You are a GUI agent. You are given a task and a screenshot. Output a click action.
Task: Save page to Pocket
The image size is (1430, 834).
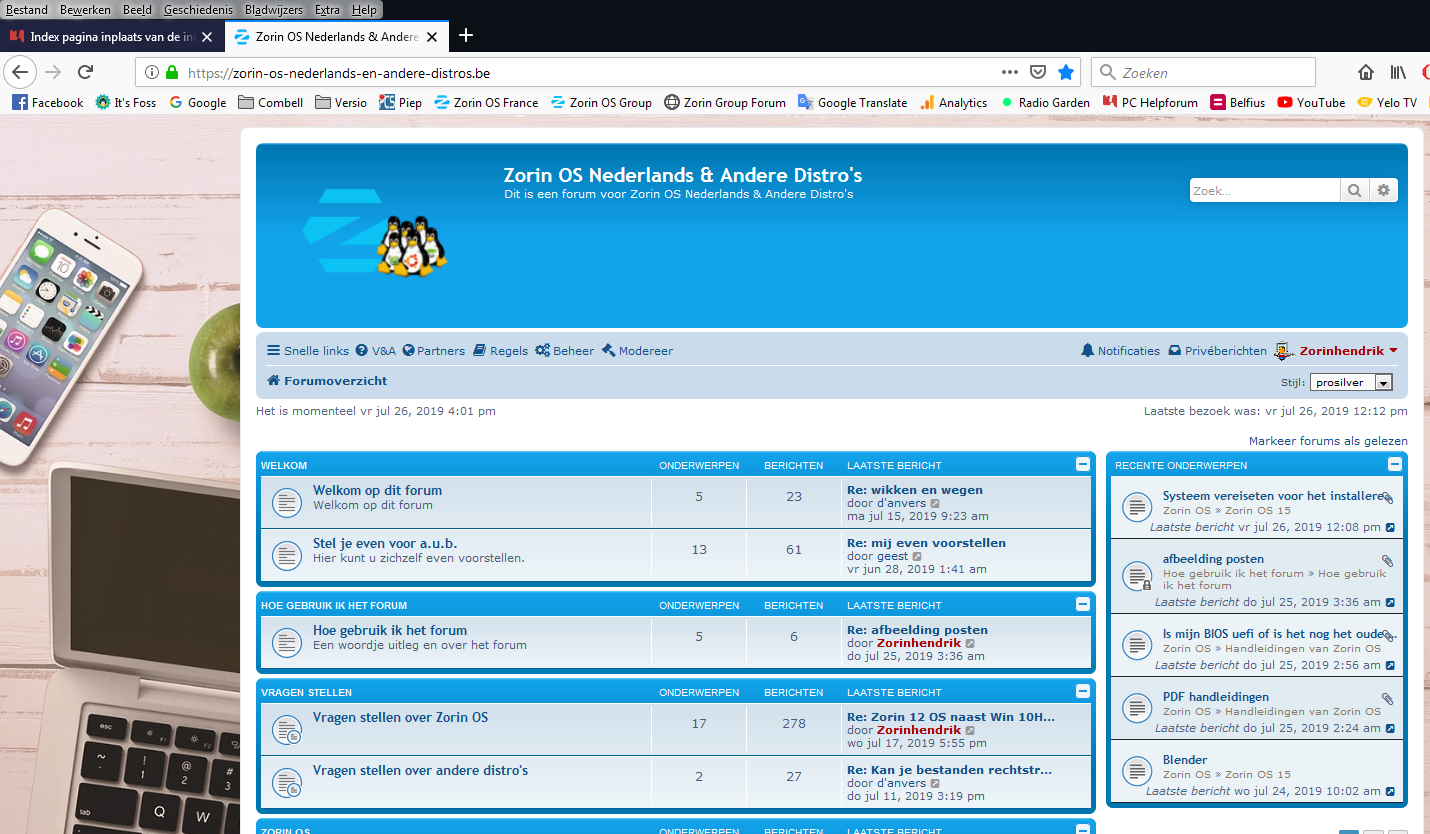point(1038,72)
